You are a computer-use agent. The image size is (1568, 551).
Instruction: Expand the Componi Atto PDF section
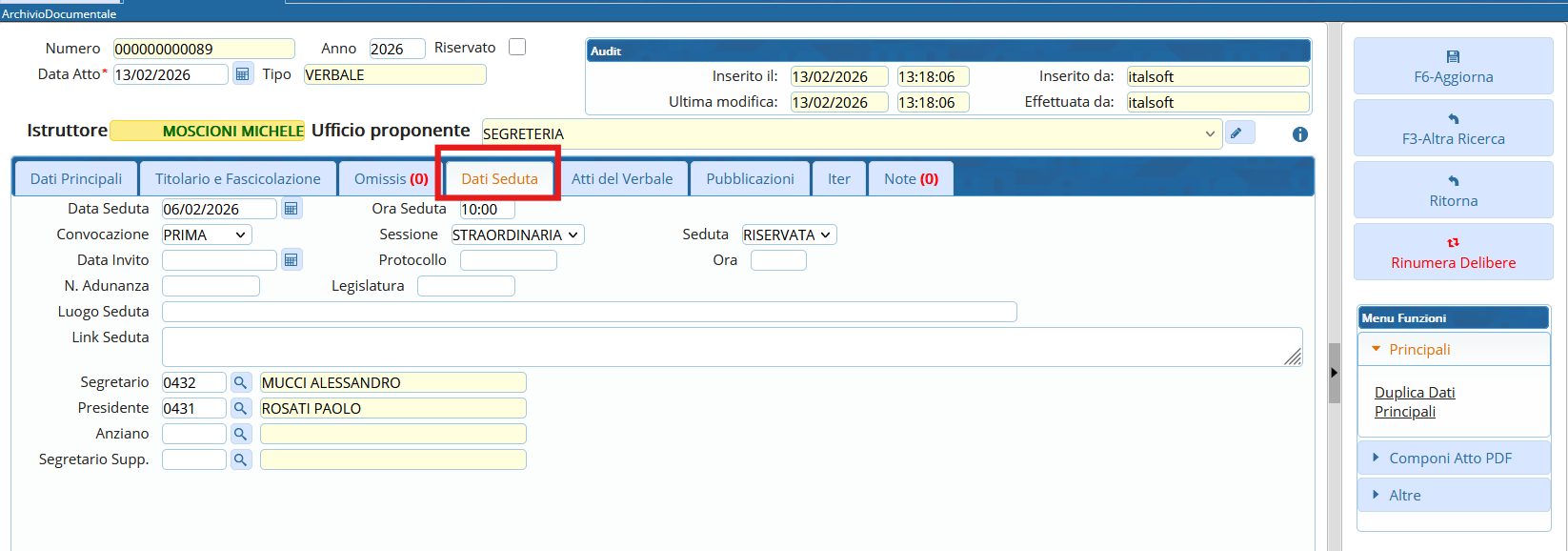pos(1450,459)
